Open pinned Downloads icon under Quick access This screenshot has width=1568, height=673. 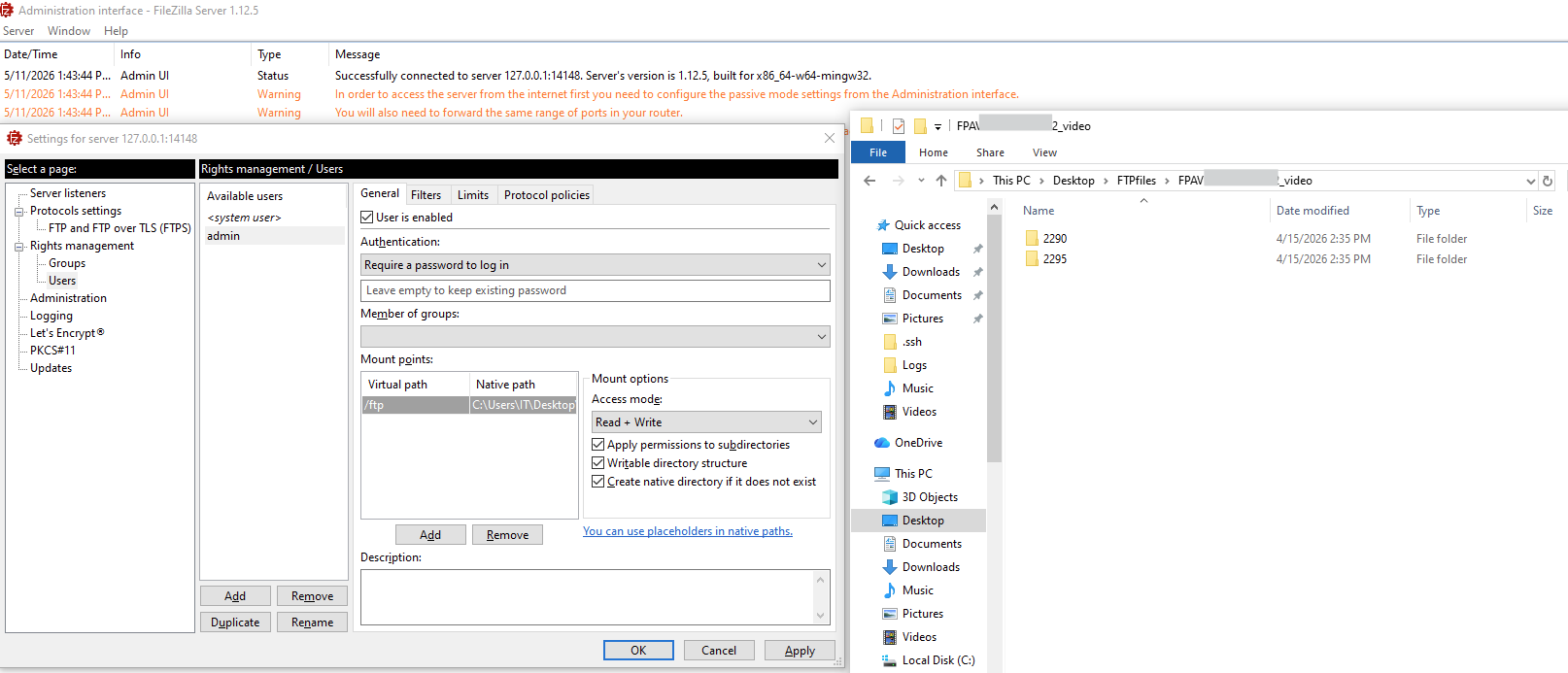point(889,272)
